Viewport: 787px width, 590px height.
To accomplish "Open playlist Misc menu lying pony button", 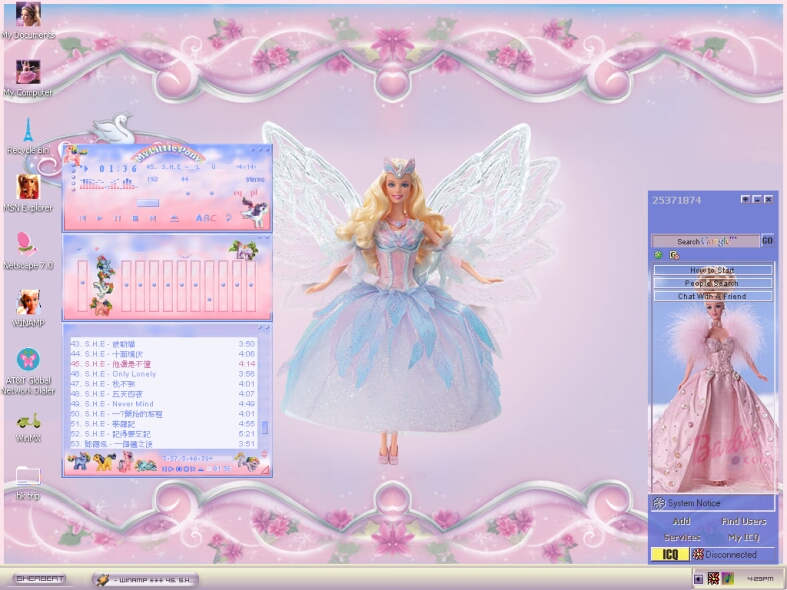I will click(146, 466).
